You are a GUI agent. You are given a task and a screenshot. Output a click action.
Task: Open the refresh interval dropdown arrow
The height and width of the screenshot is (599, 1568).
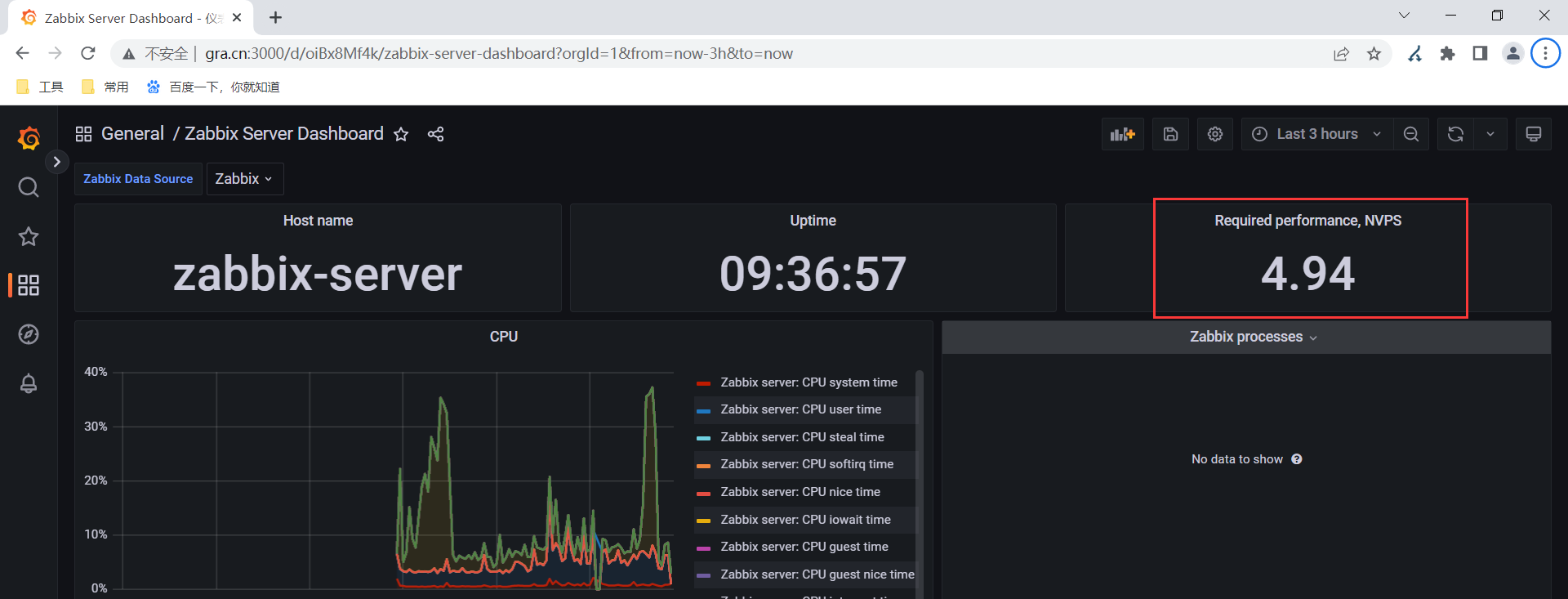tap(1490, 134)
